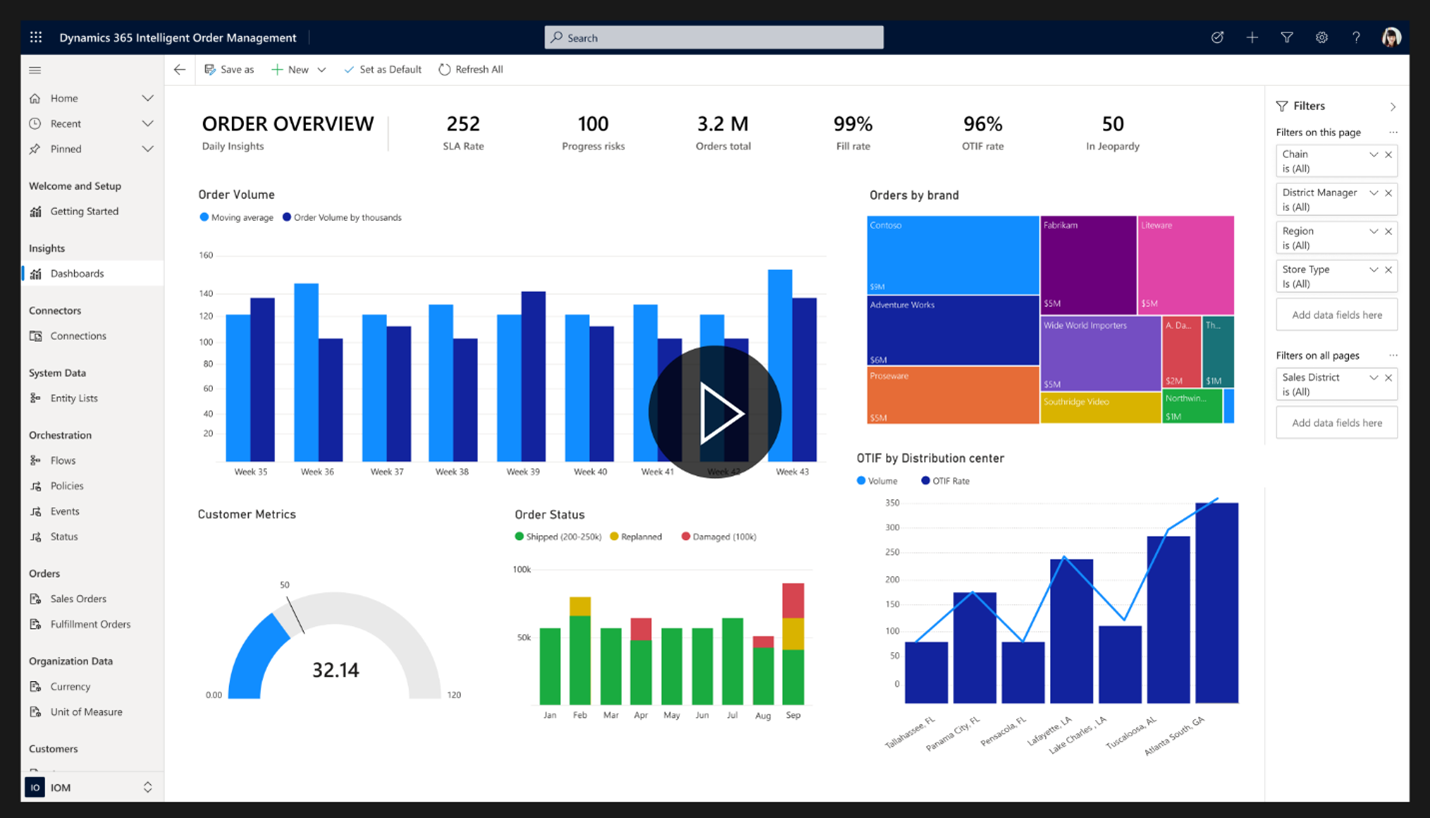
Task: Expand the Recent section in sidebar
Action: tap(147, 123)
